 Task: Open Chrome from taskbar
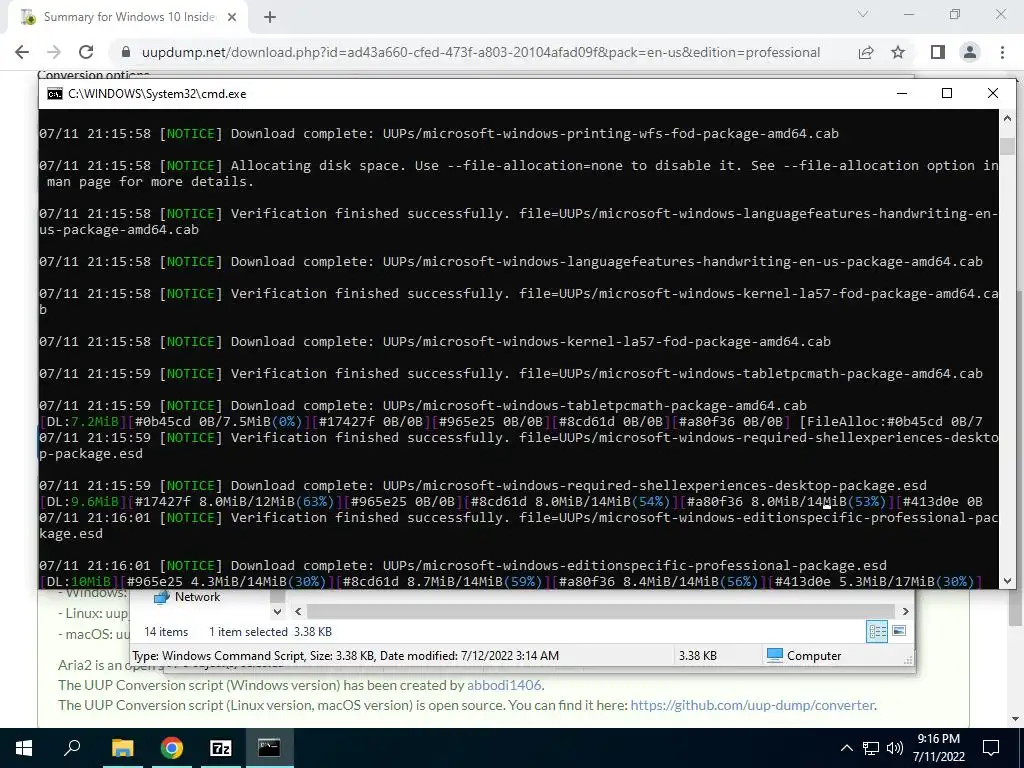click(x=172, y=748)
